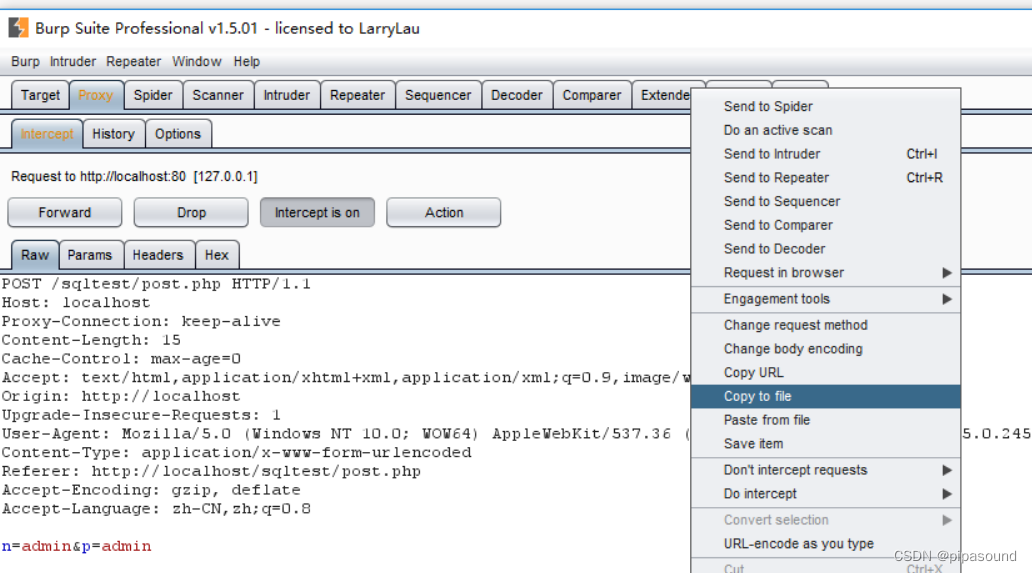This screenshot has height=573, width=1032.
Task: Switch to the Params view tab
Action: click(x=90, y=255)
